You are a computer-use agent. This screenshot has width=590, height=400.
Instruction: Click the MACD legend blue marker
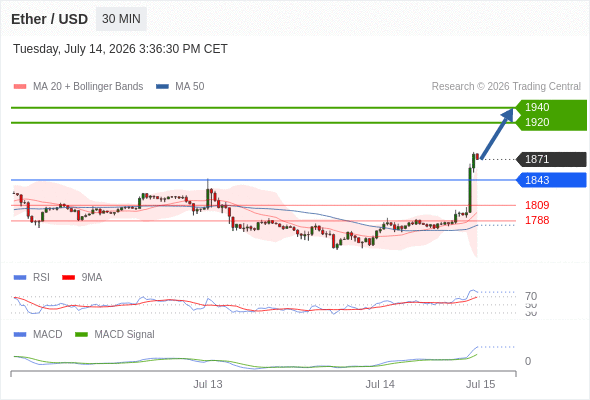(20, 335)
